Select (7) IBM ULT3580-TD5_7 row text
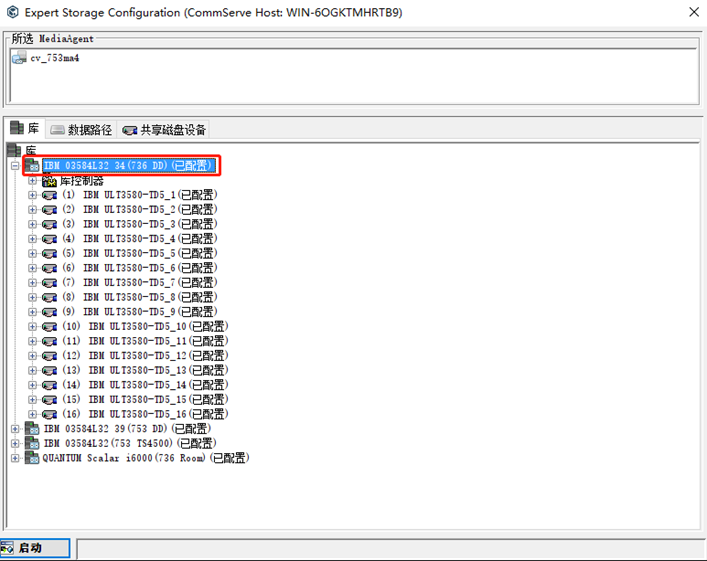 pos(140,283)
